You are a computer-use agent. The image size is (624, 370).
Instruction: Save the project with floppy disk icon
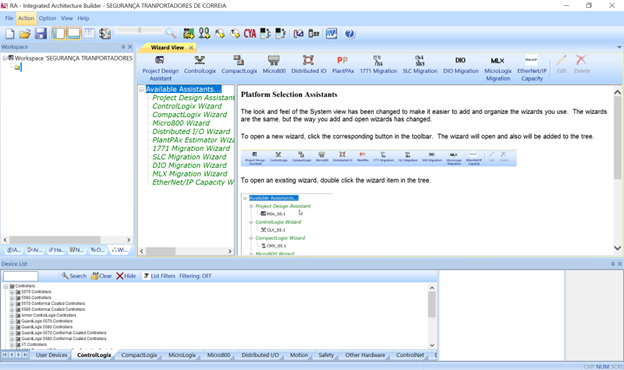click(x=41, y=33)
